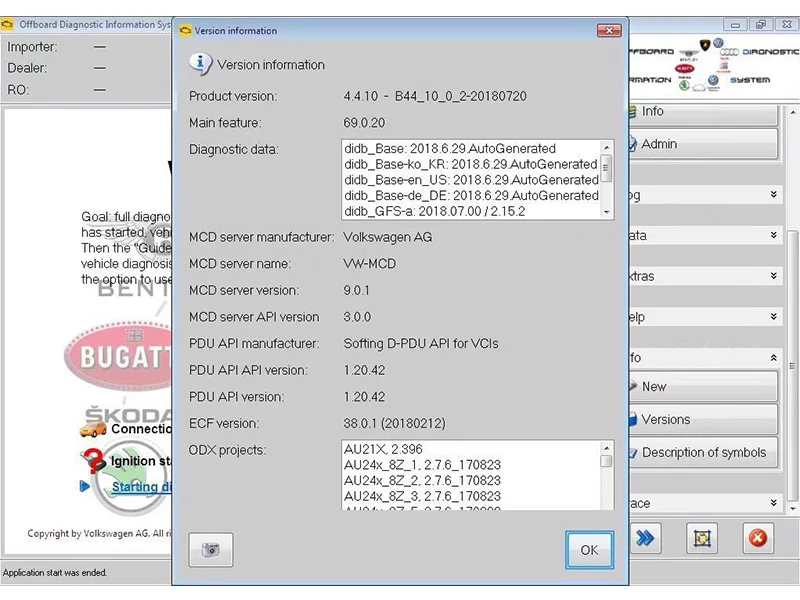This screenshot has width=800, height=600.
Task: Expand the Log section chevron in sidebar
Action: coord(773,194)
